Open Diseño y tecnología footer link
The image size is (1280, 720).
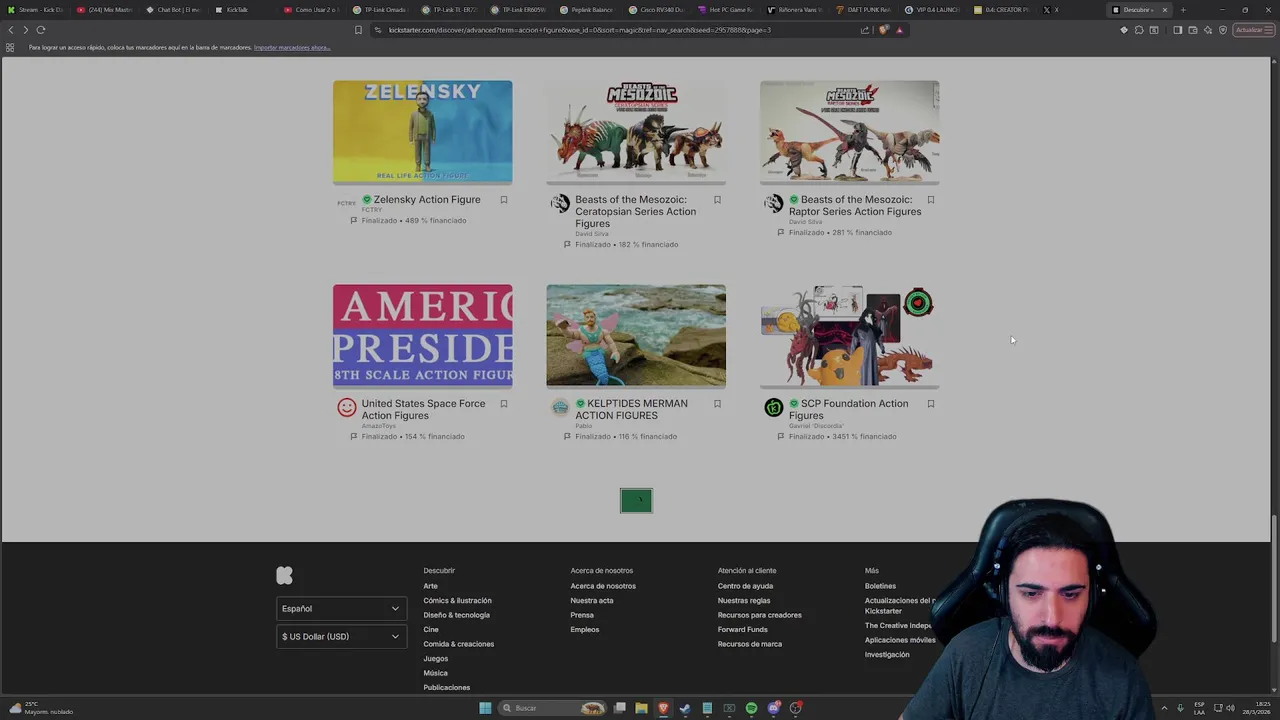point(456,615)
